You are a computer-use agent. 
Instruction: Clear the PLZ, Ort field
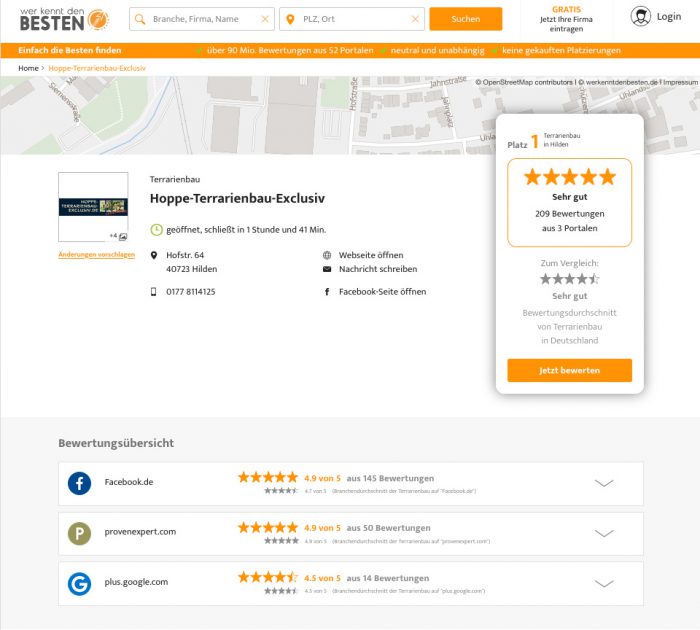(415, 19)
